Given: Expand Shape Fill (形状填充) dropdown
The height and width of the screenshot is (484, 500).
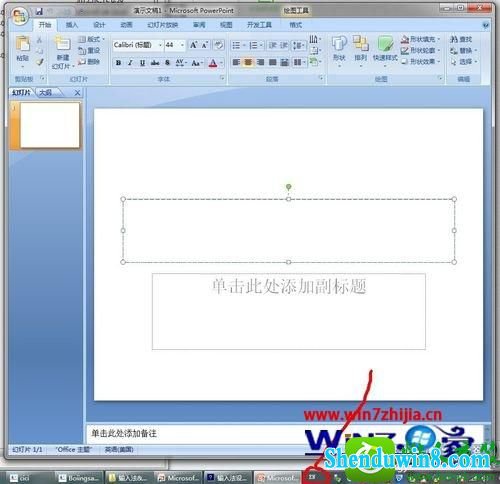Looking at the screenshot, I should tap(439, 39).
